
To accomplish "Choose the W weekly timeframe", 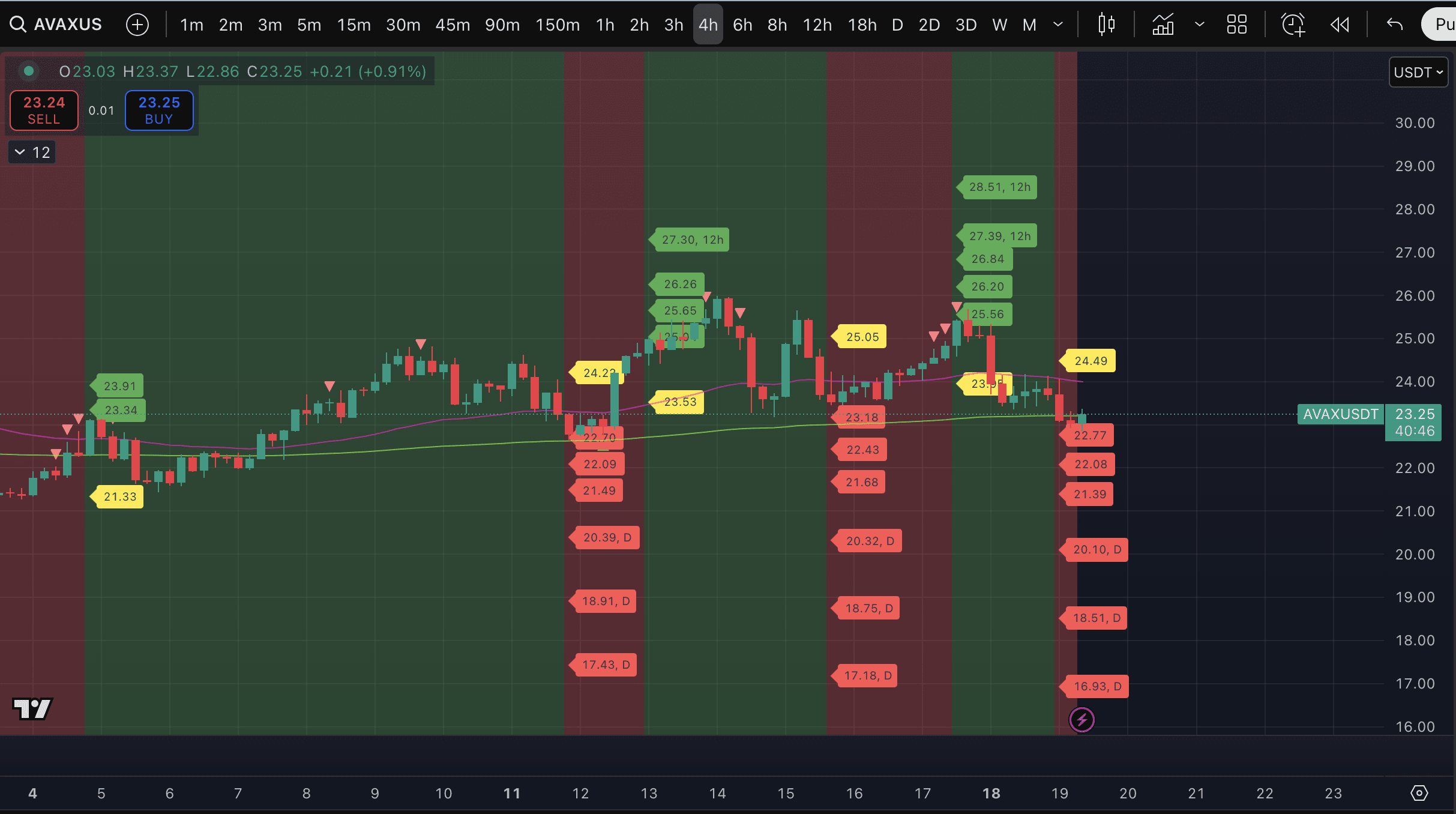I will [999, 25].
